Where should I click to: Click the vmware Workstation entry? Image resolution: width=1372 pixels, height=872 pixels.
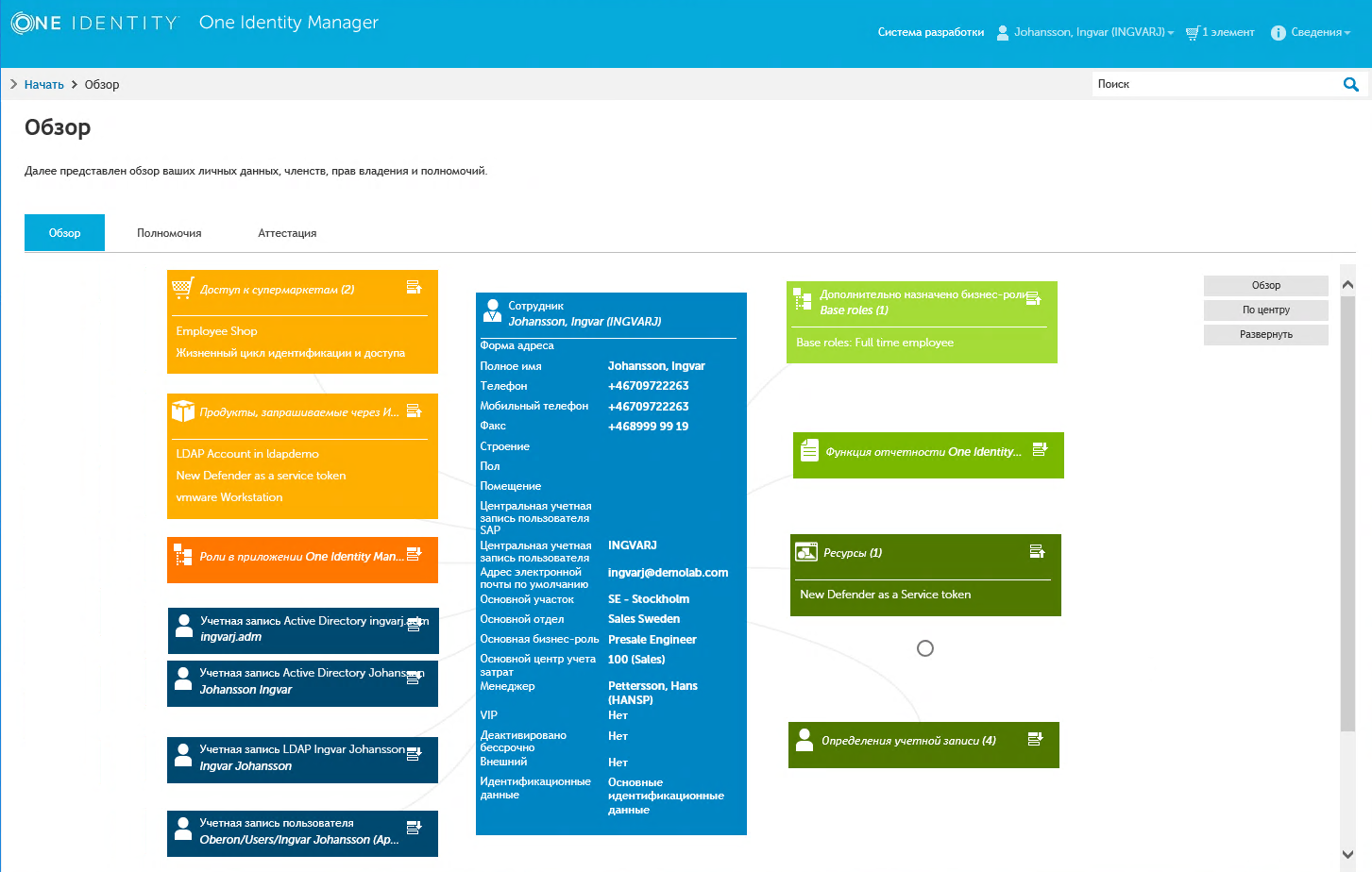point(229,497)
